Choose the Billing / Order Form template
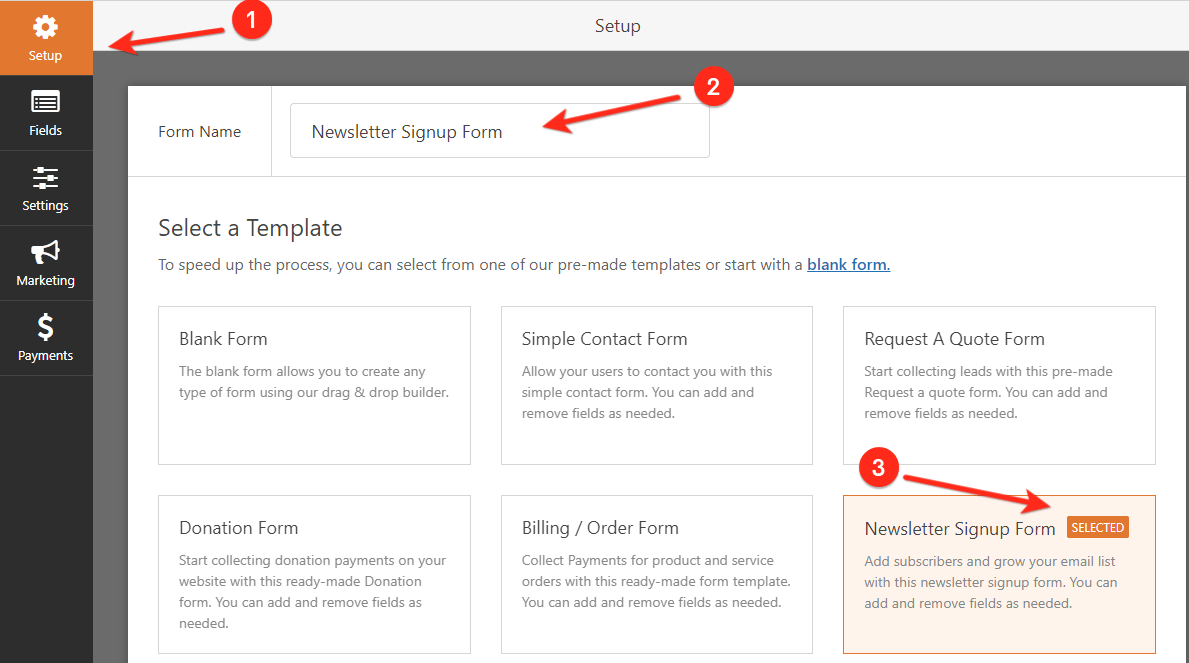Viewport: 1189px width, 663px height. point(656,574)
